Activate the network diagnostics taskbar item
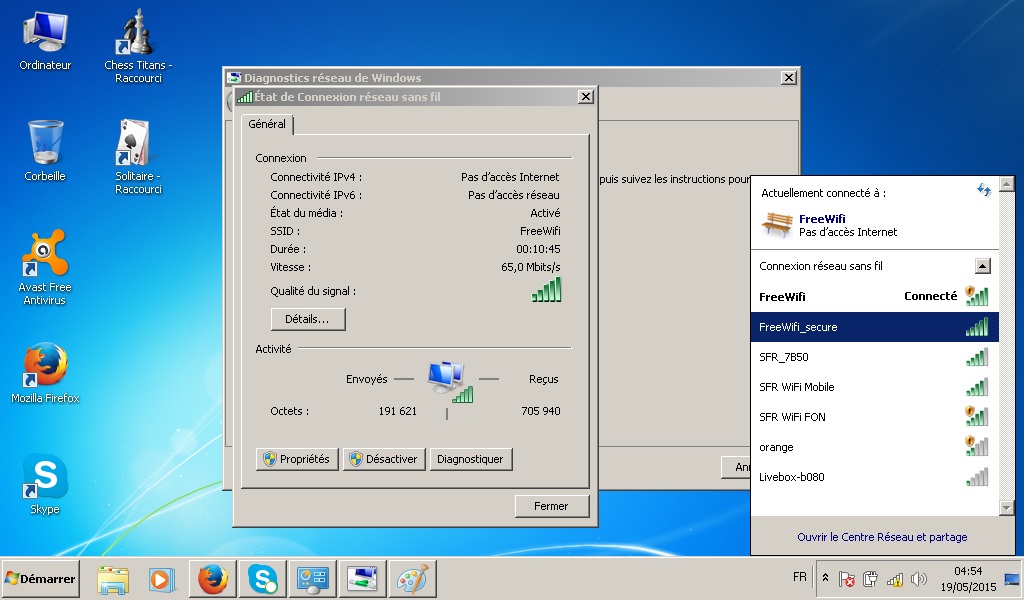 (x=362, y=579)
